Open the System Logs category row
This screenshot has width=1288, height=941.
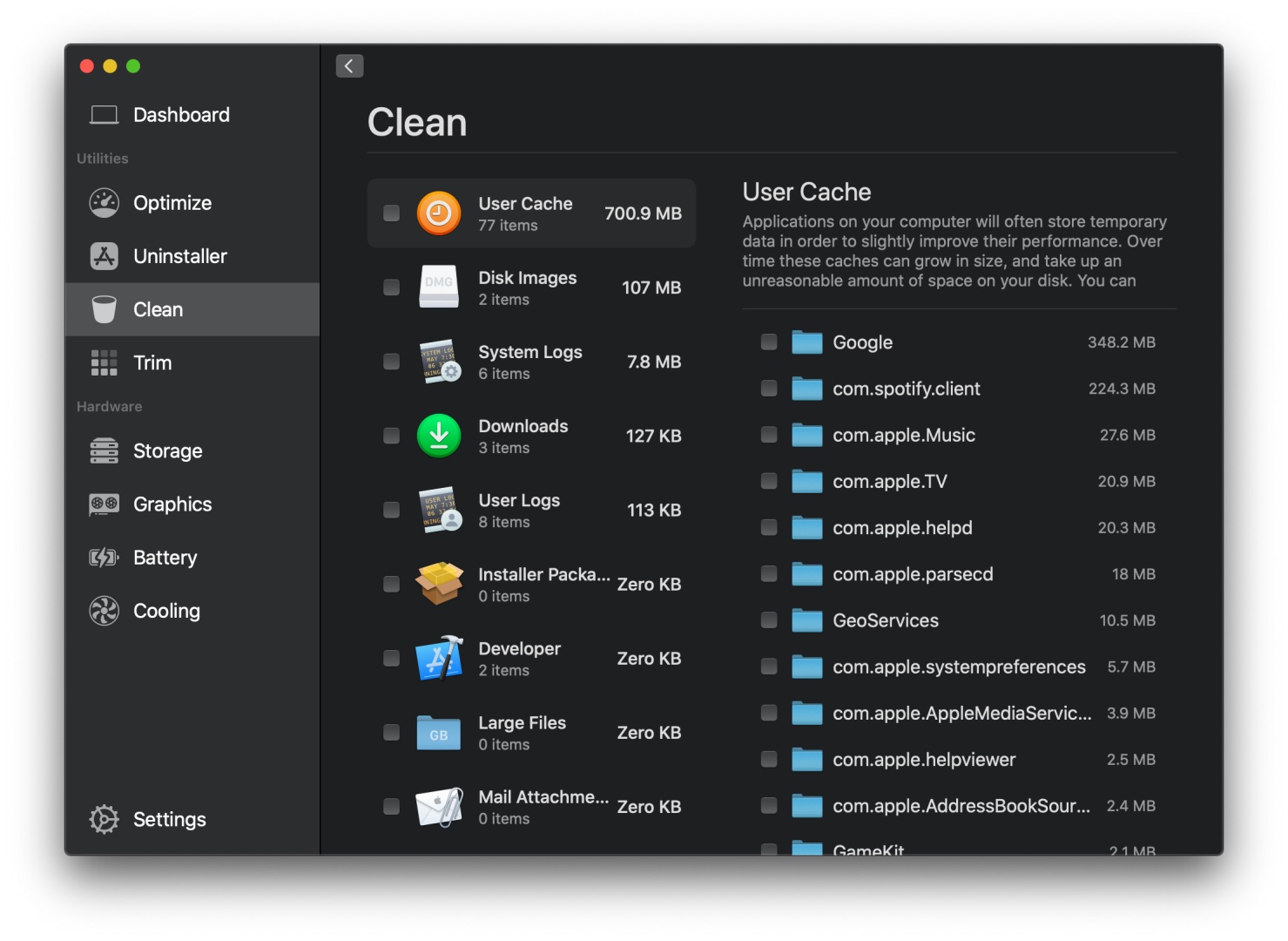click(x=531, y=362)
